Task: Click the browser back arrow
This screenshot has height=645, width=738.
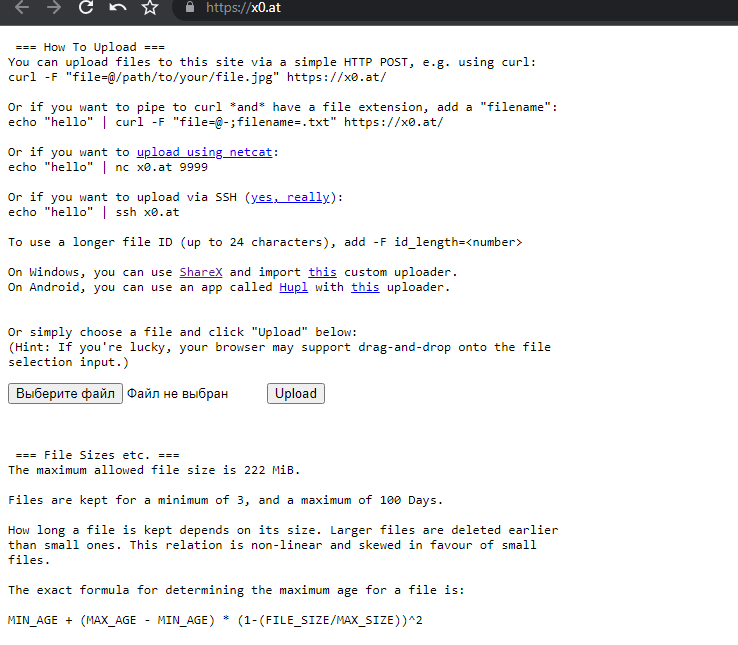Action: click(x=22, y=8)
